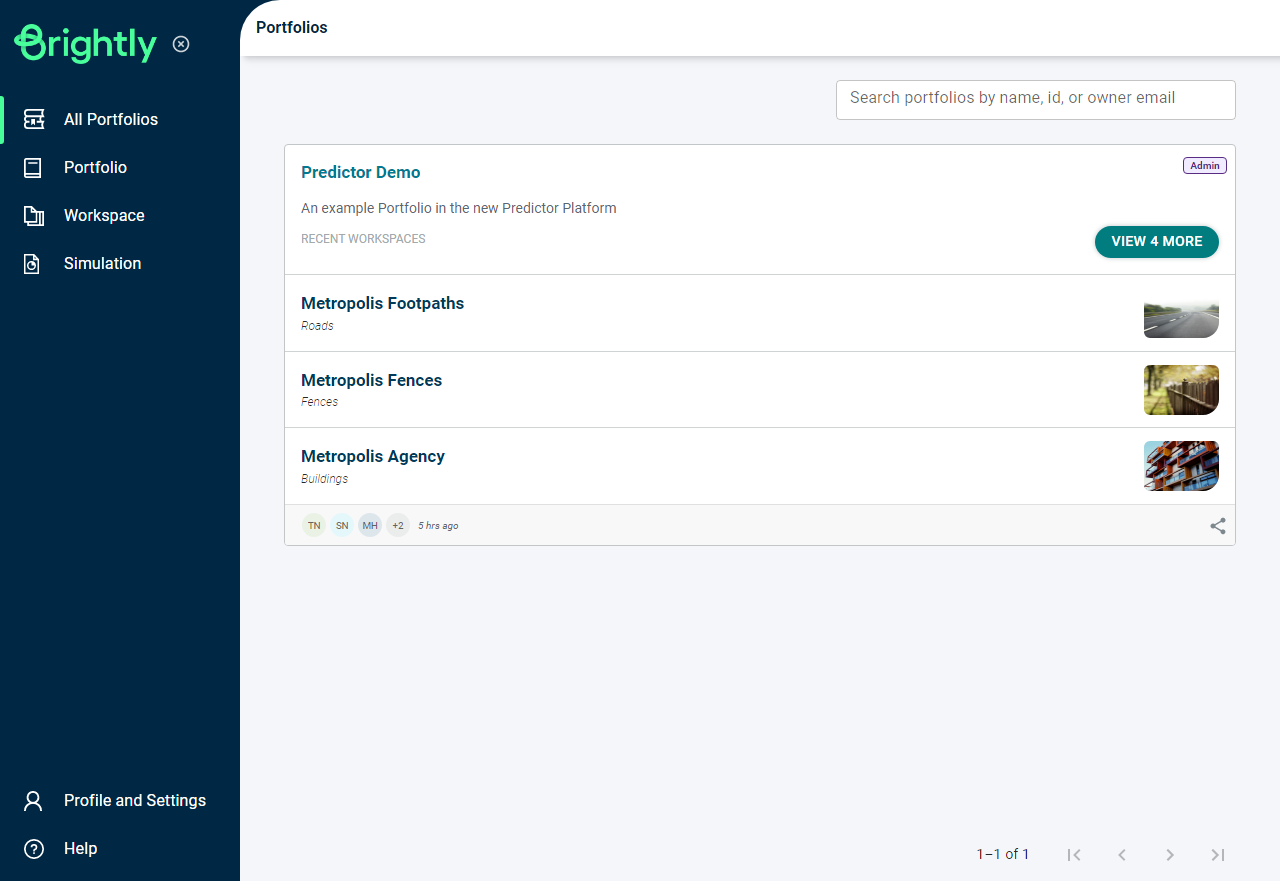1280x881 pixels.
Task: Click the Admin badge
Action: [x=1205, y=165]
